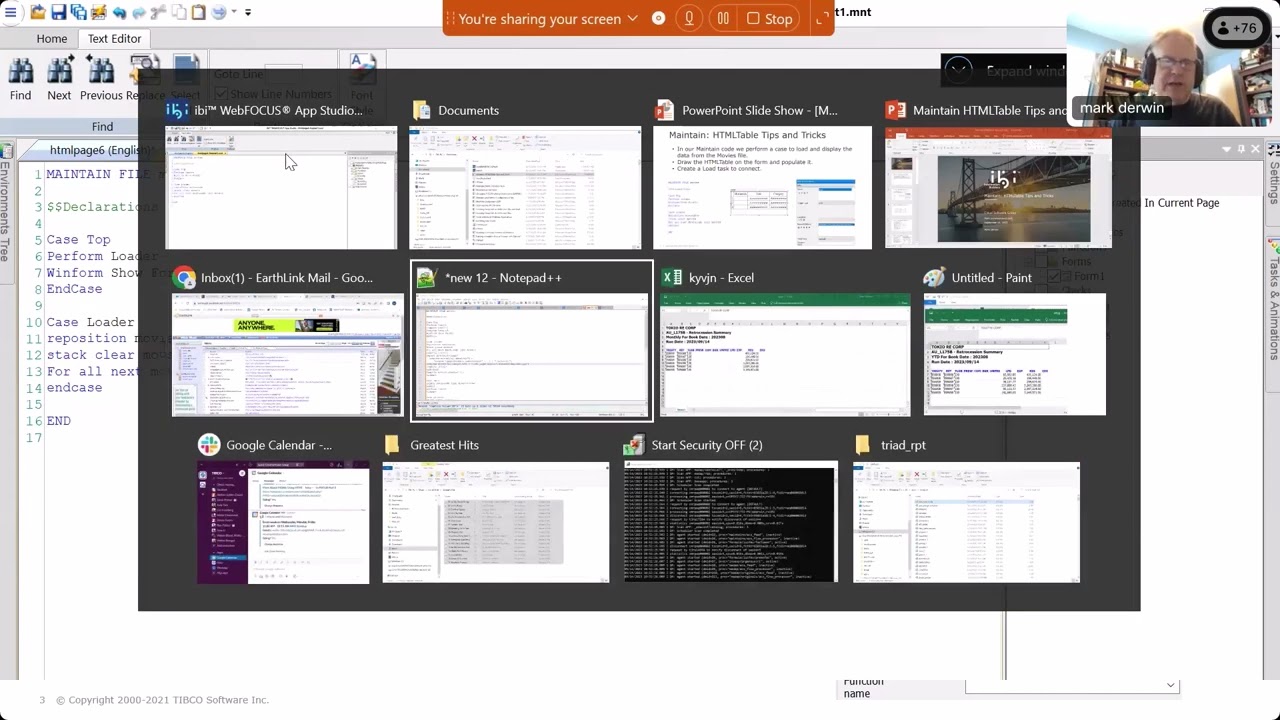Switch to *new 12 - Notepad++ window
This screenshot has width=1280, height=720.
pos(532,342)
